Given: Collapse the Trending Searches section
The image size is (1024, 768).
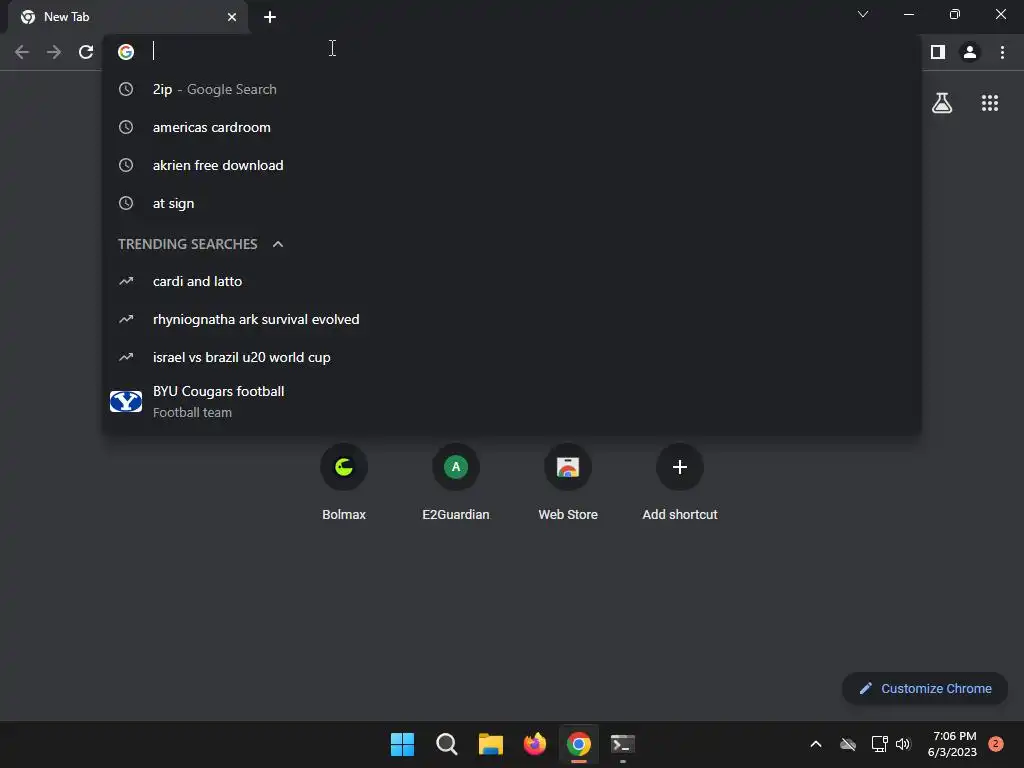Looking at the screenshot, I should 278,244.
